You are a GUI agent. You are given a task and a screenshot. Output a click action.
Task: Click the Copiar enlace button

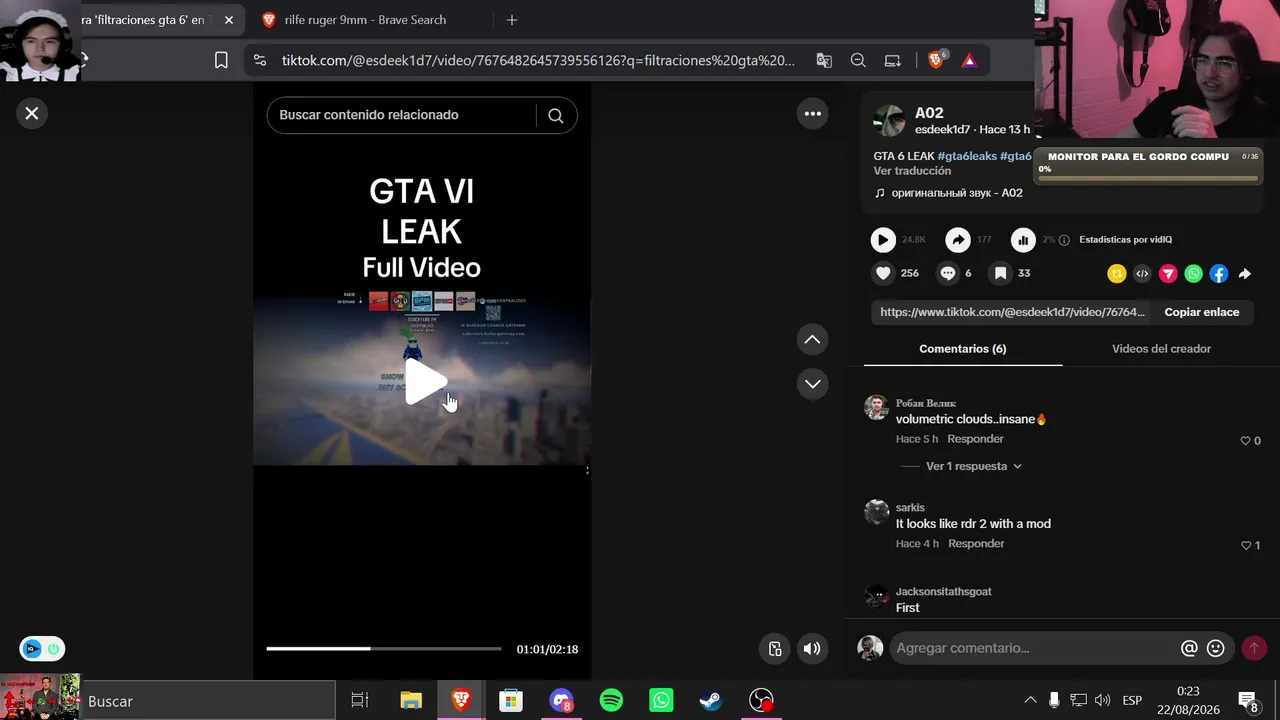(x=1202, y=312)
